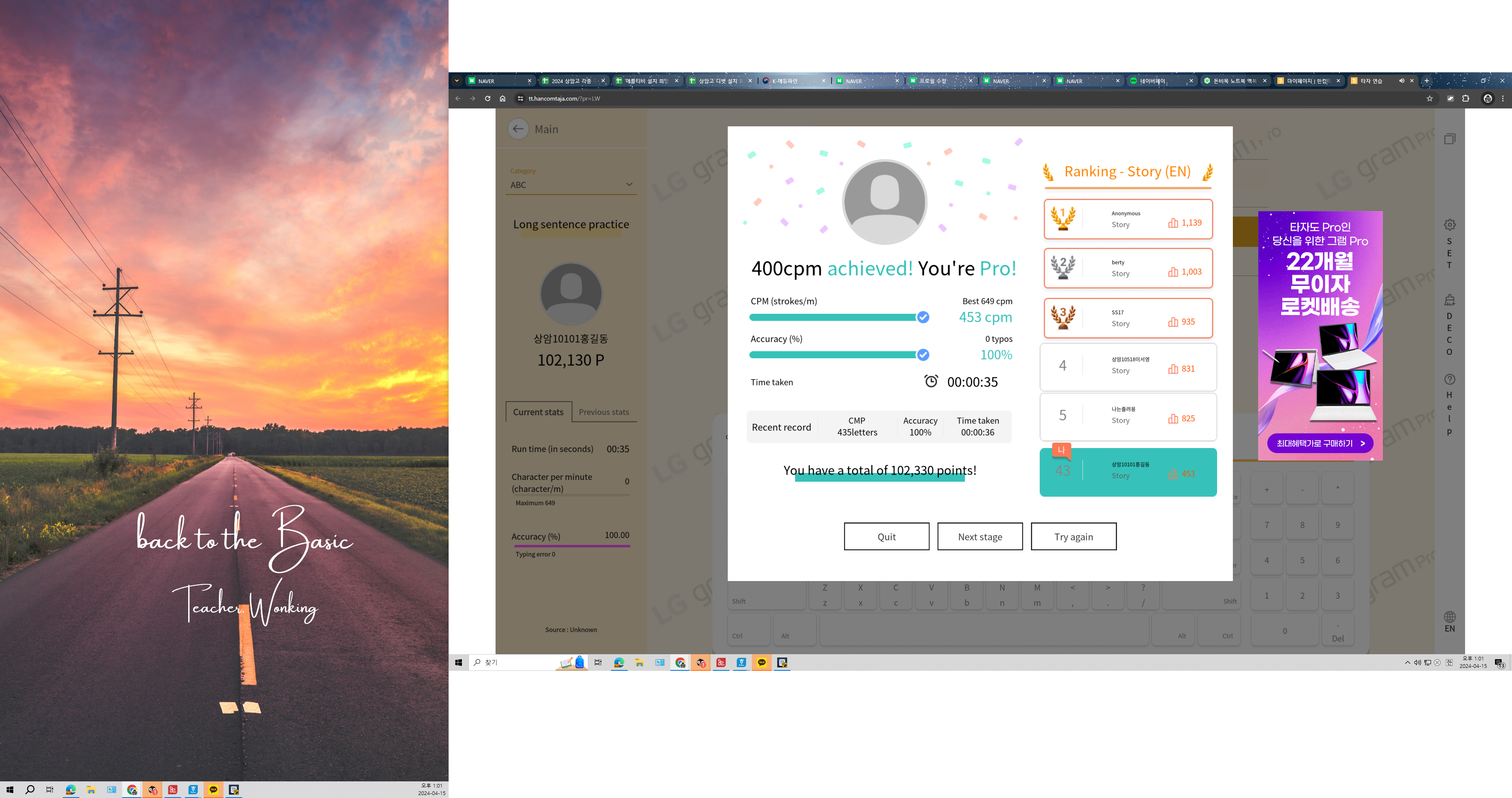Viewport: 1512px width, 798px height.
Task: Open the browser tab search dropdown arrow
Action: 457,81
